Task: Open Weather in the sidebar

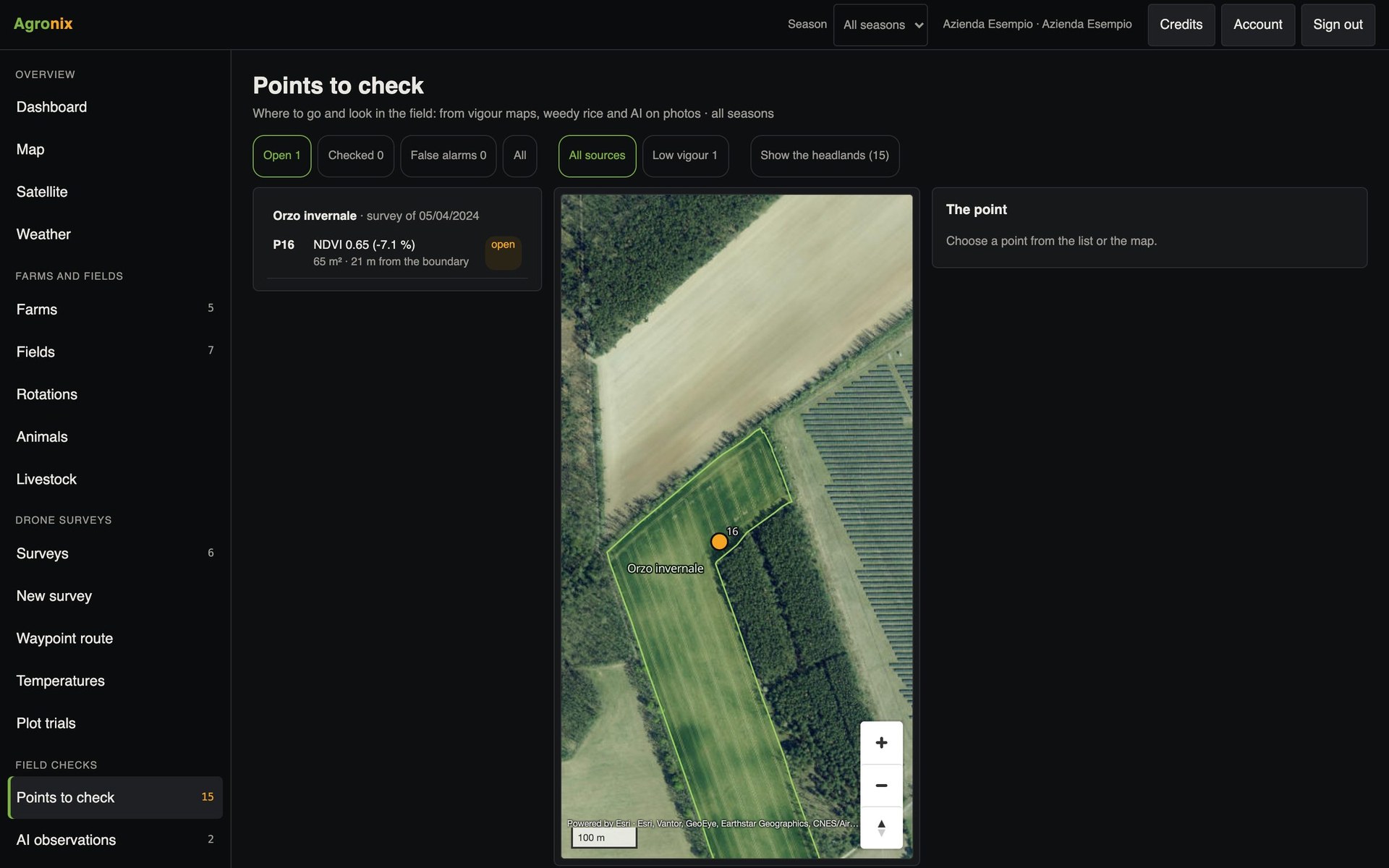Action: click(115, 234)
